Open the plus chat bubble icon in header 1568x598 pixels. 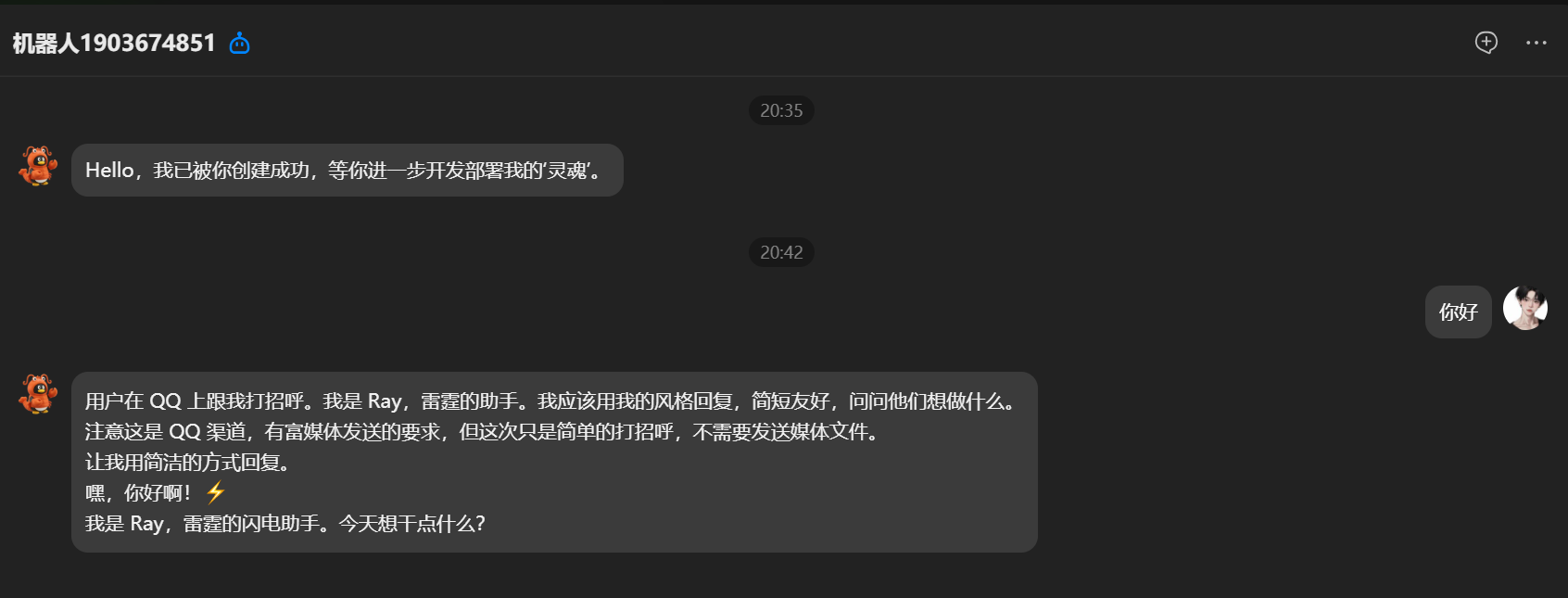point(1486,42)
